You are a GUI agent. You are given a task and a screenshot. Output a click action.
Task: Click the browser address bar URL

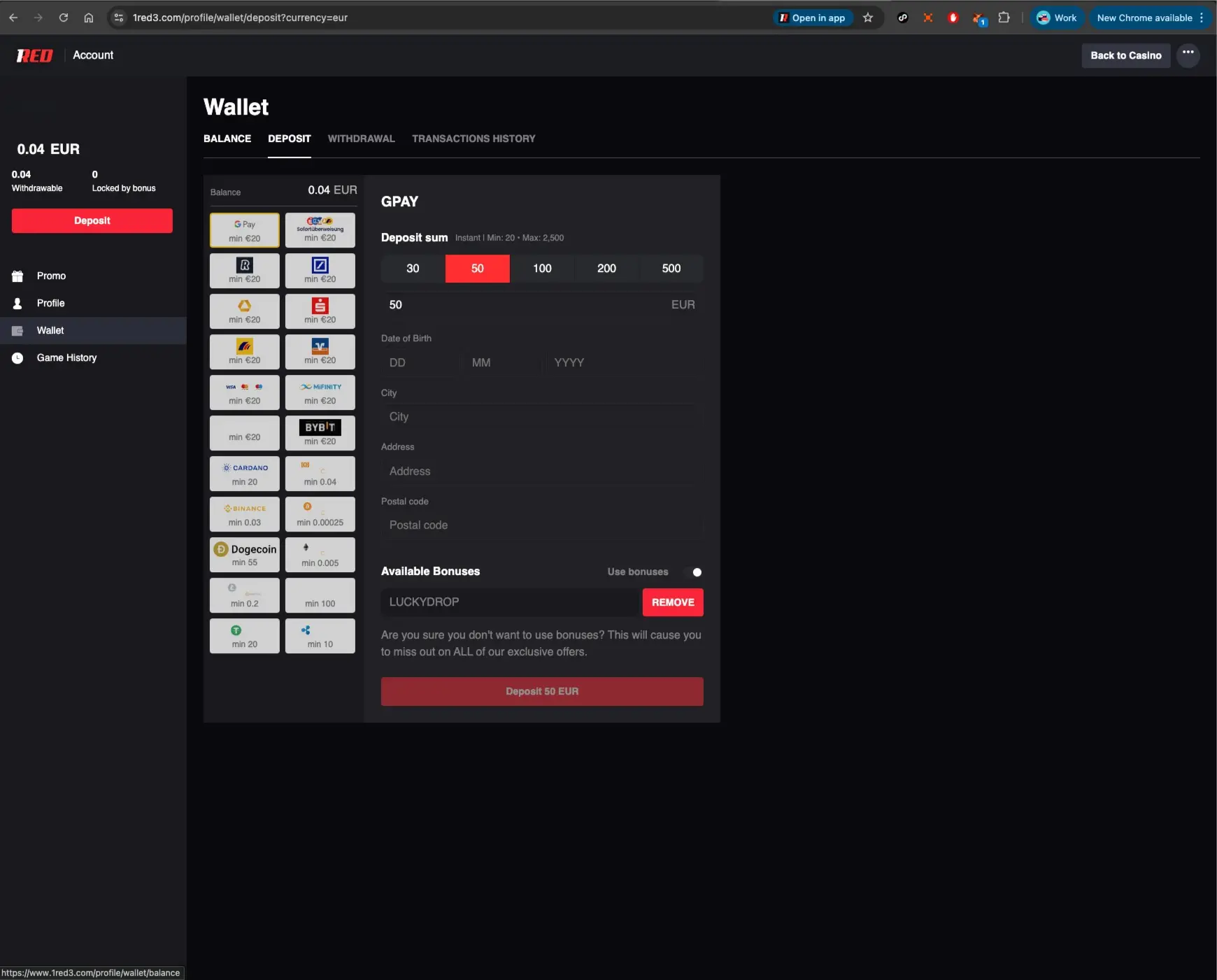click(240, 17)
